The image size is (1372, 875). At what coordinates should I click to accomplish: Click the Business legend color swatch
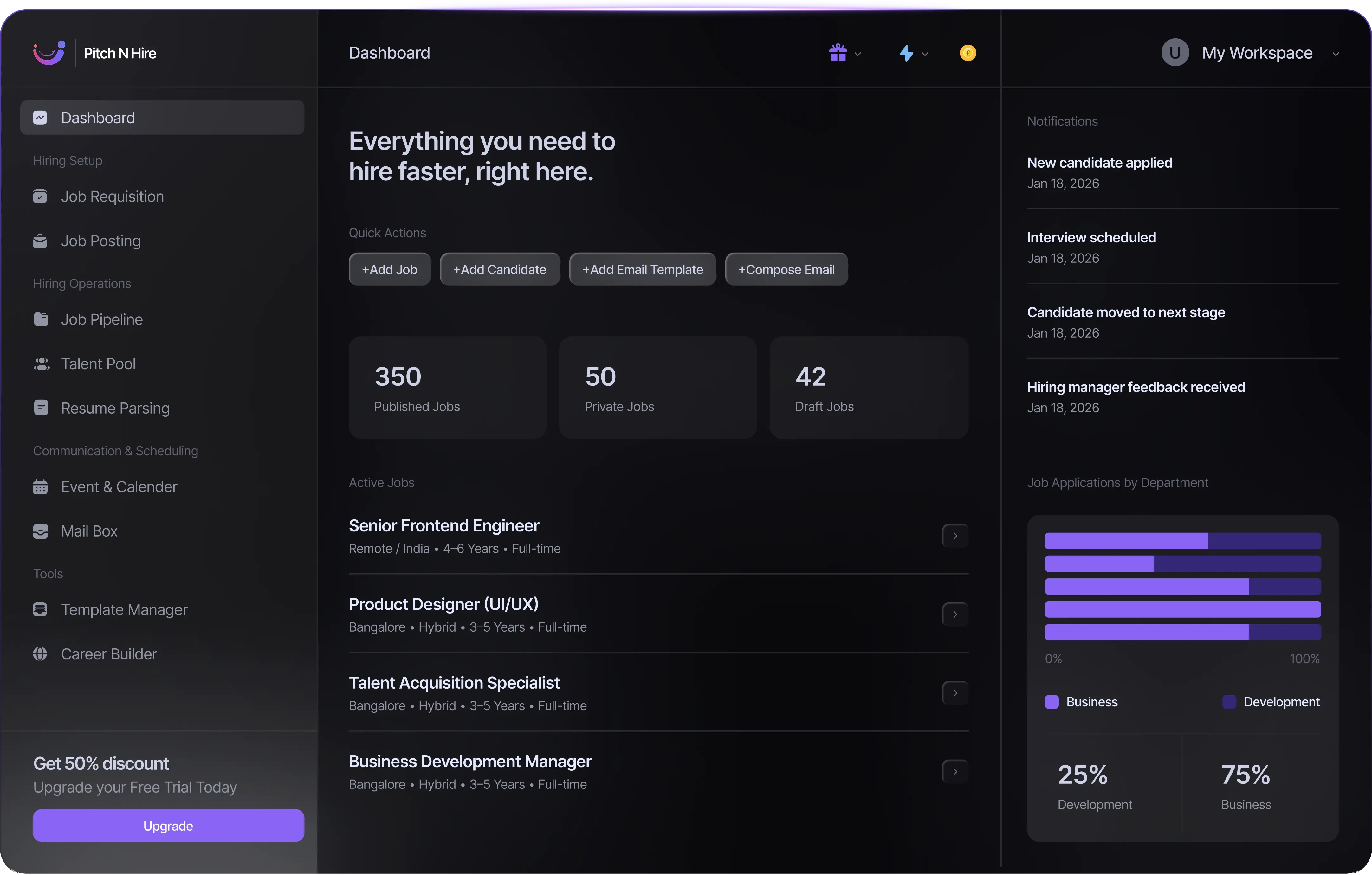1052,702
